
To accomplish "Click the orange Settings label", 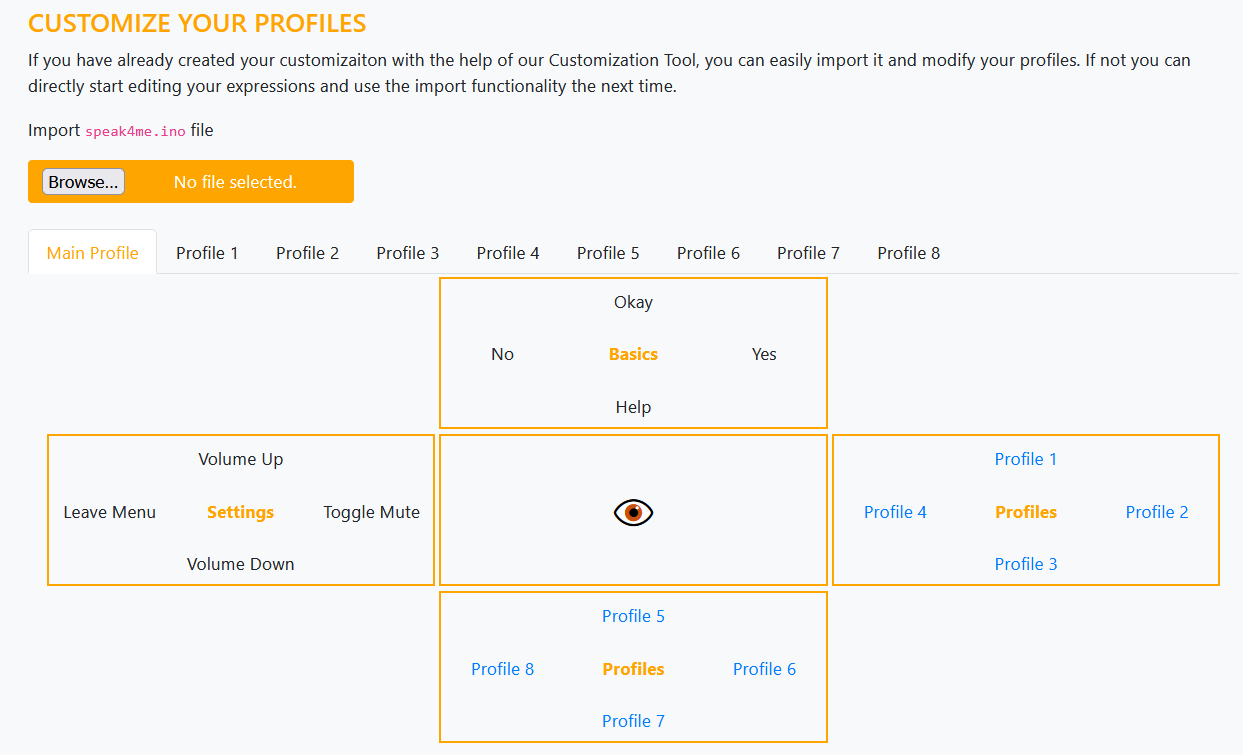I will (x=240, y=512).
